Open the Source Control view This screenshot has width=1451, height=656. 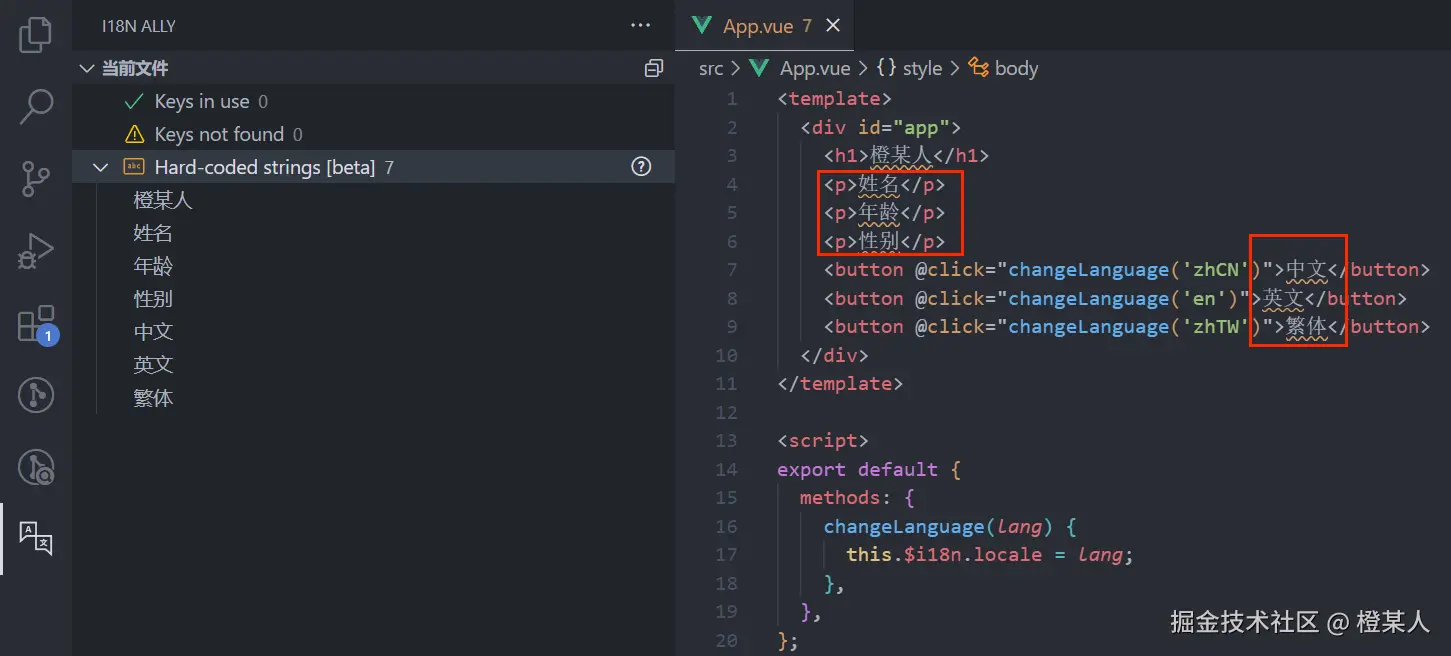pos(36,179)
